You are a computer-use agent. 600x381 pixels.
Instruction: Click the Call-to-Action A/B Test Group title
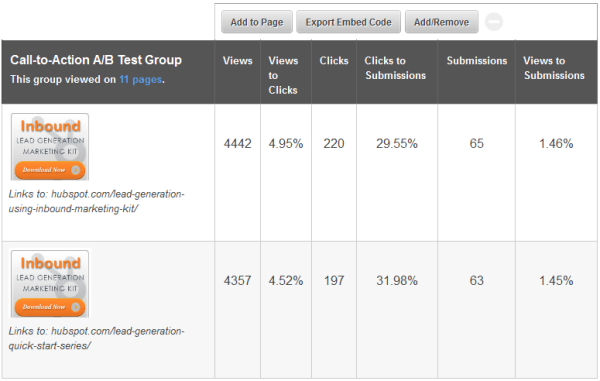pos(96,60)
